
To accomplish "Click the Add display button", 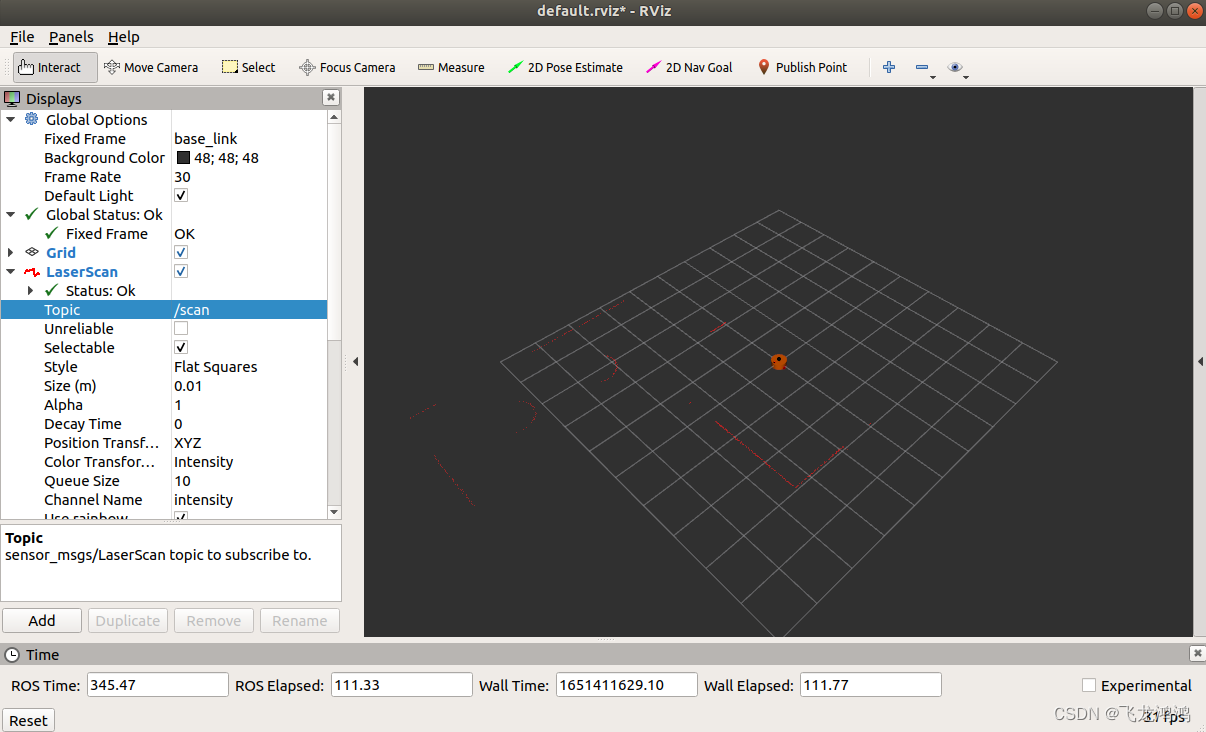I will coord(42,621).
